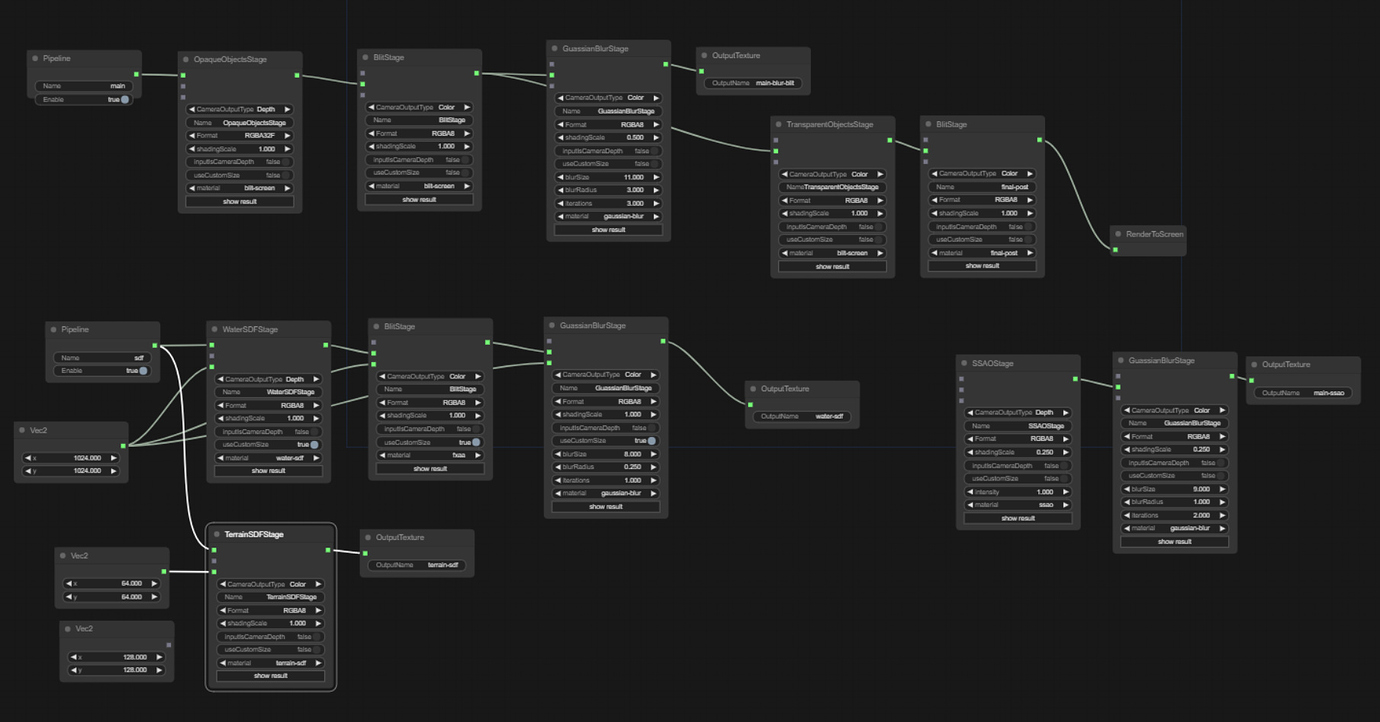Click the green output socket of WaterSDFStage
This screenshot has height=722, width=1380.
coord(328,343)
